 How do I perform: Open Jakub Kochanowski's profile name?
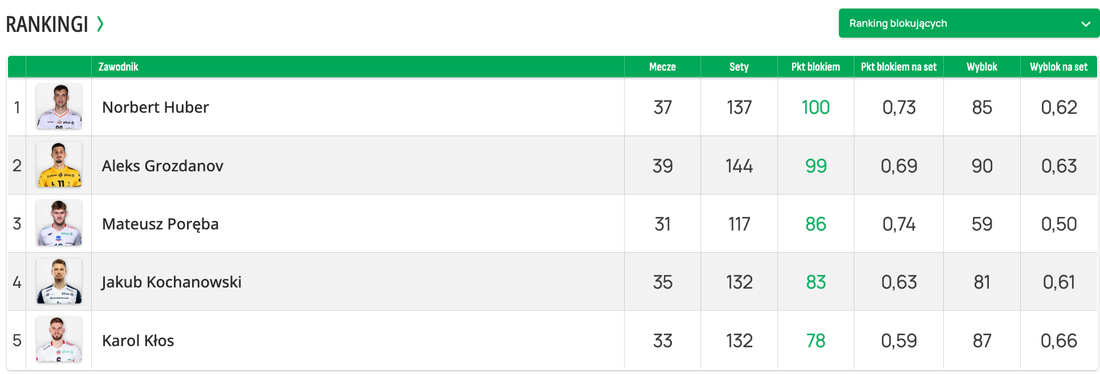point(171,282)
